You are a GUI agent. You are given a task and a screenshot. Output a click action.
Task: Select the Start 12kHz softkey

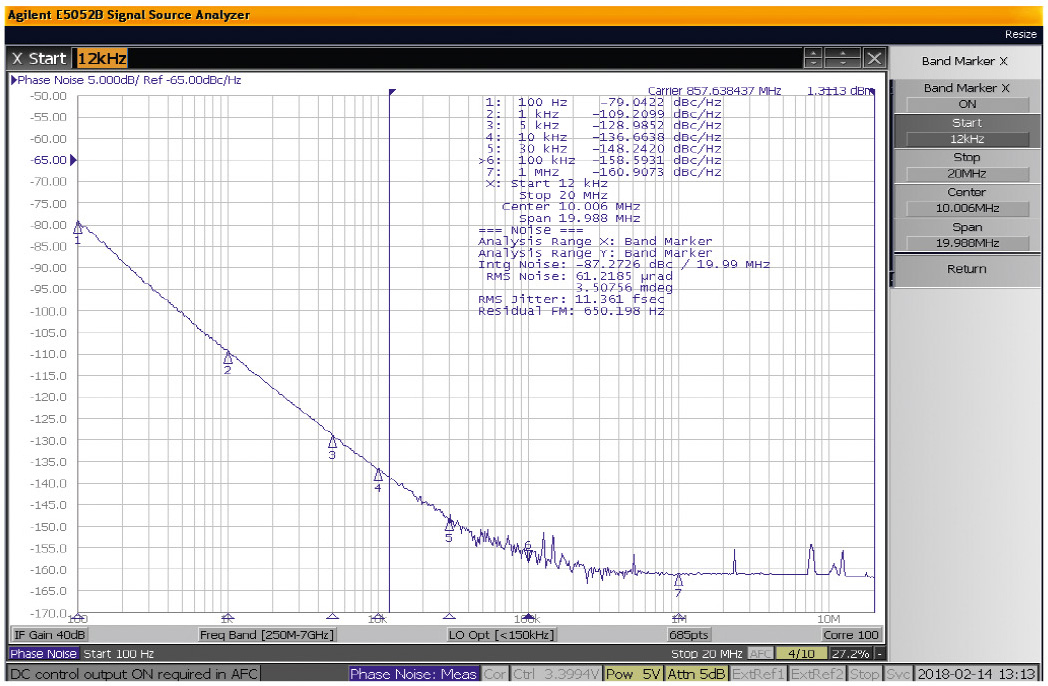tap(966, 131)
